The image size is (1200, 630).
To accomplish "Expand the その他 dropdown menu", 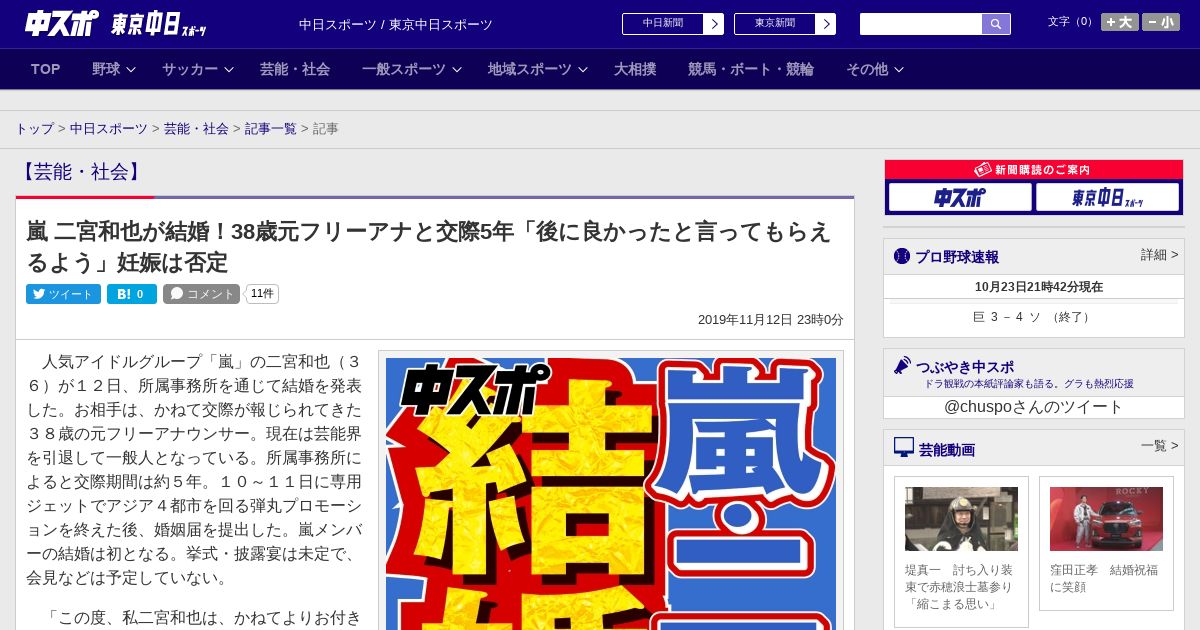I will 875,69.
